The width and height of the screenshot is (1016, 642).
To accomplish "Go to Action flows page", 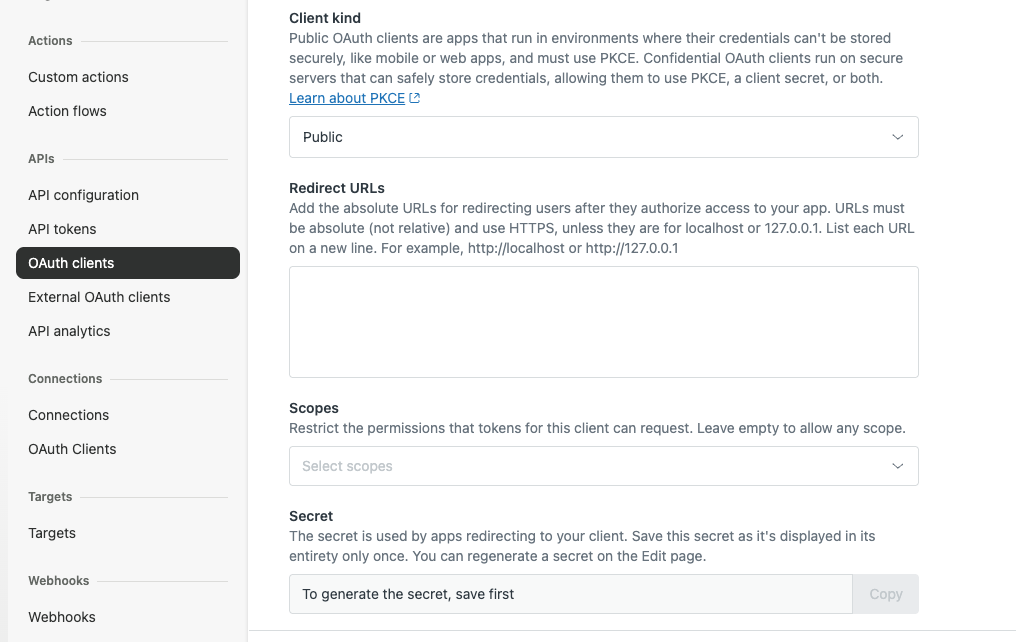I will (67, 111).
